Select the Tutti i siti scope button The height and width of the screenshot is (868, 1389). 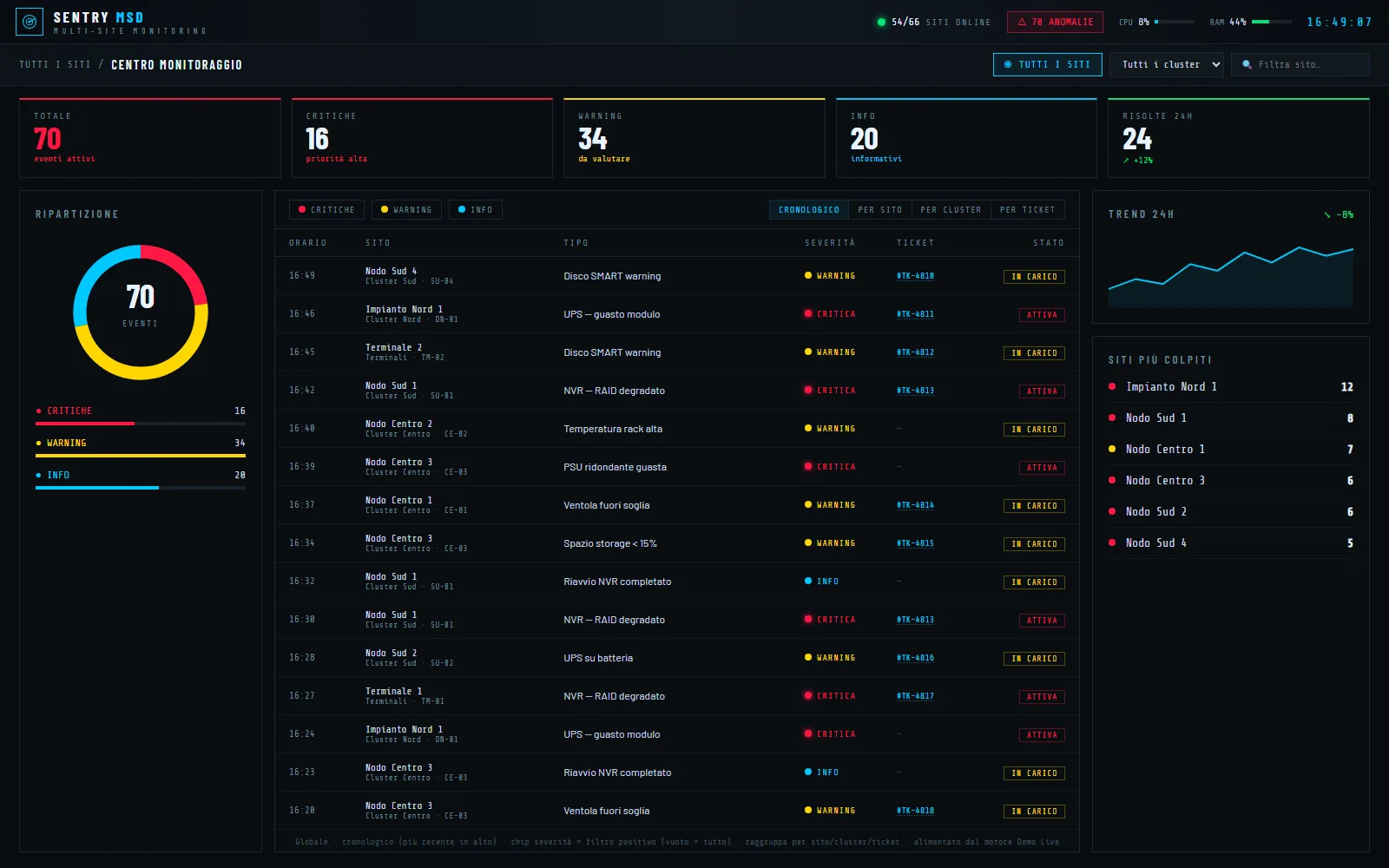click(1047, 64)
